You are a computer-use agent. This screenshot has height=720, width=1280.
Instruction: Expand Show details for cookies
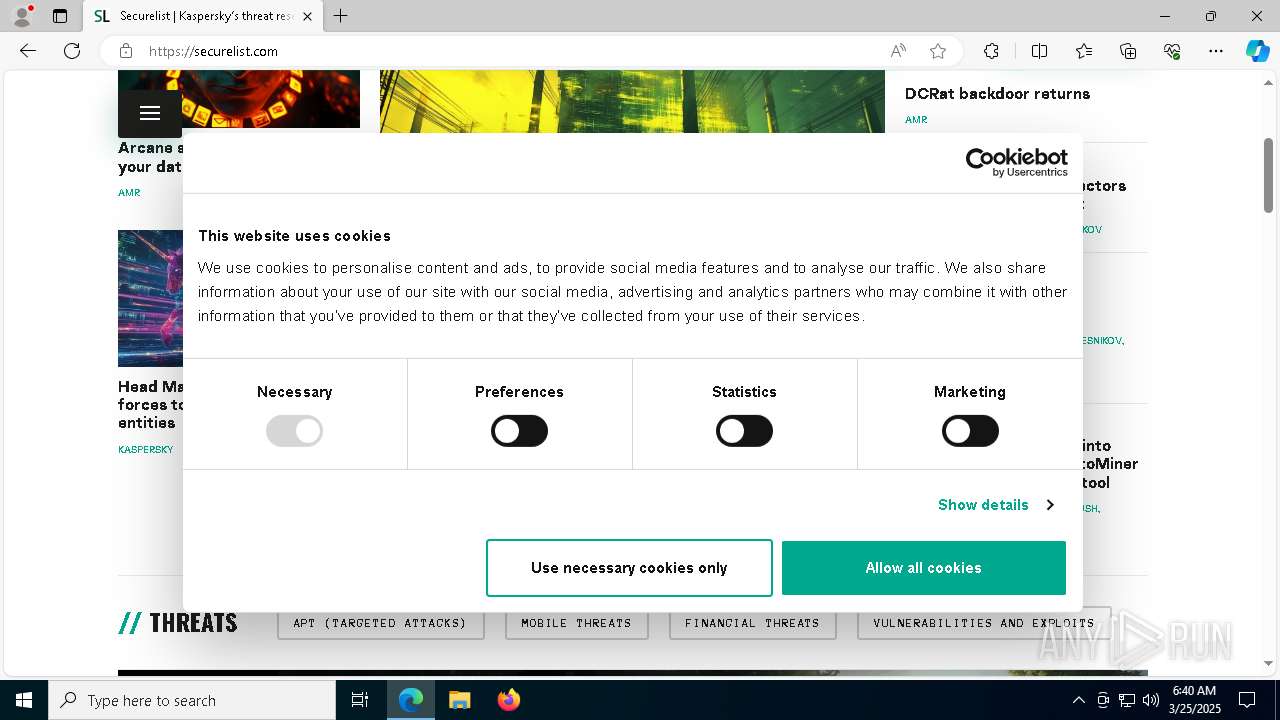click(996, 505)
